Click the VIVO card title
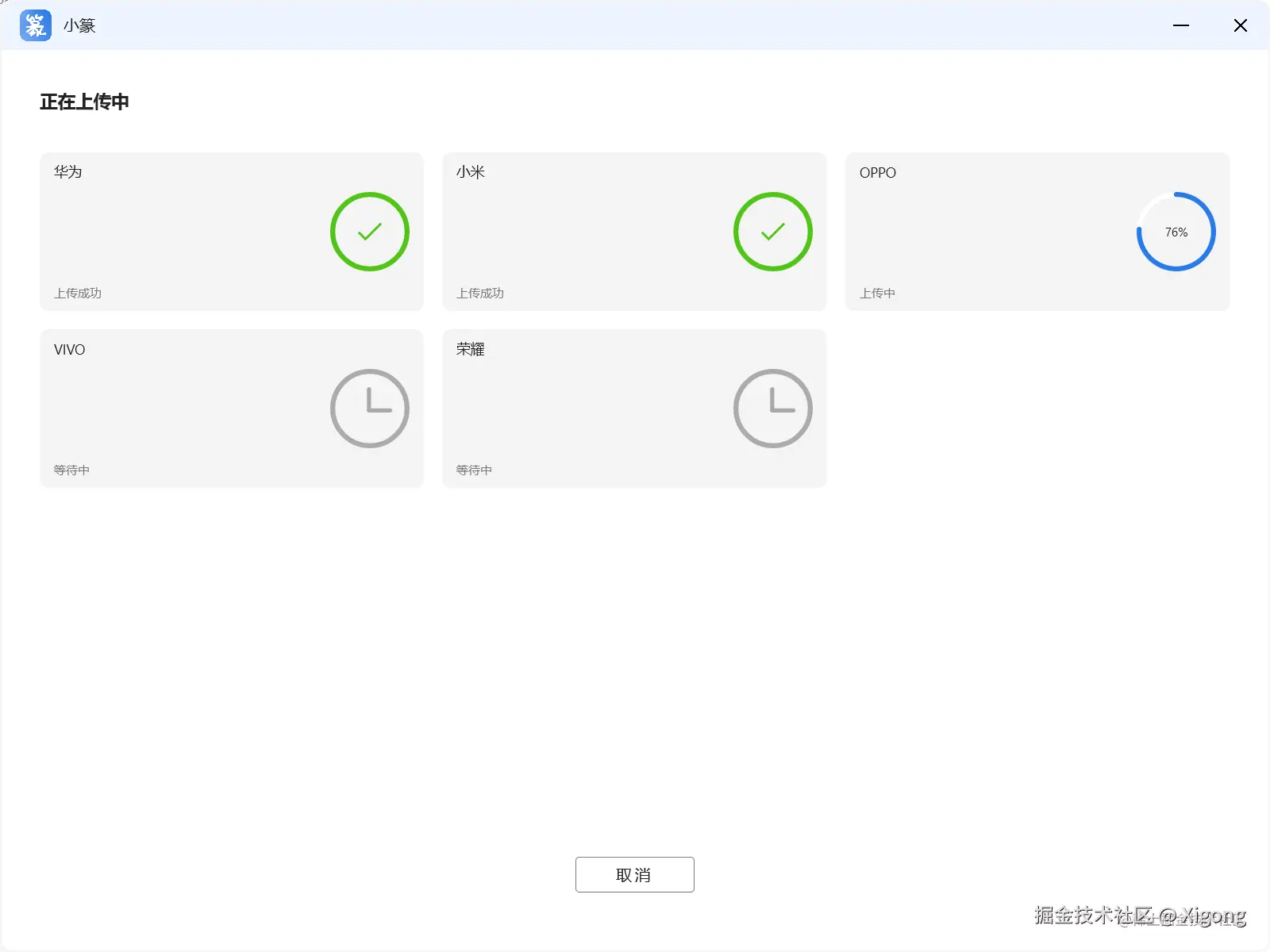1270x952 pixels. 70,350
